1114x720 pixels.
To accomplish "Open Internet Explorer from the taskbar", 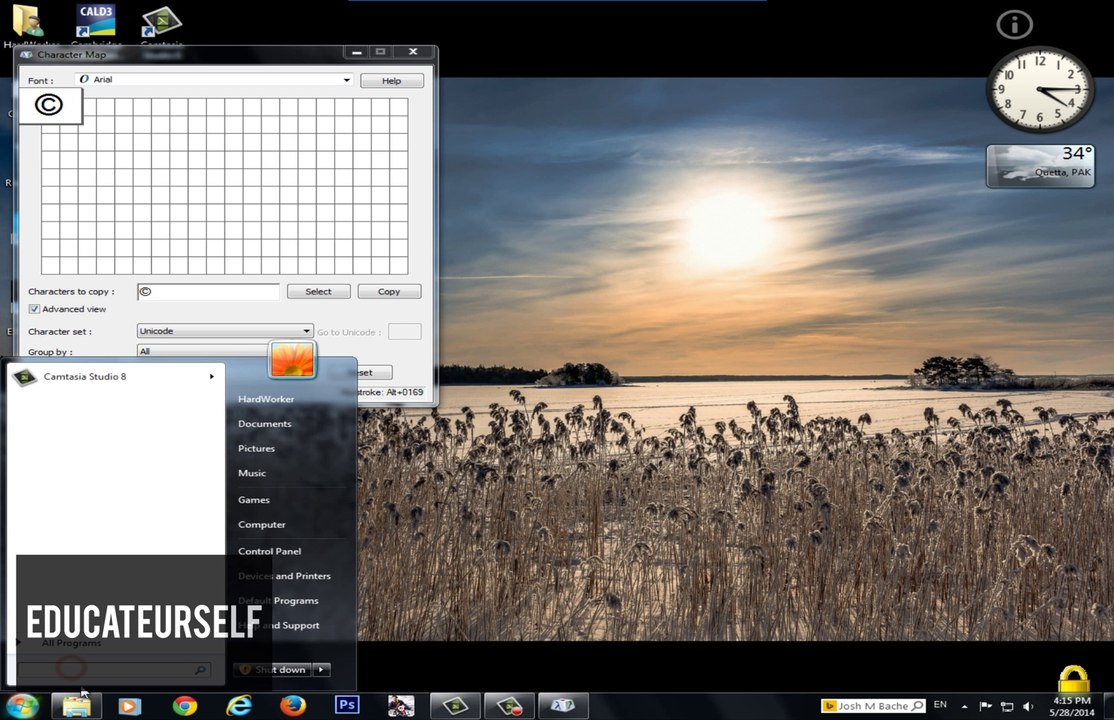I will [239, 706].
